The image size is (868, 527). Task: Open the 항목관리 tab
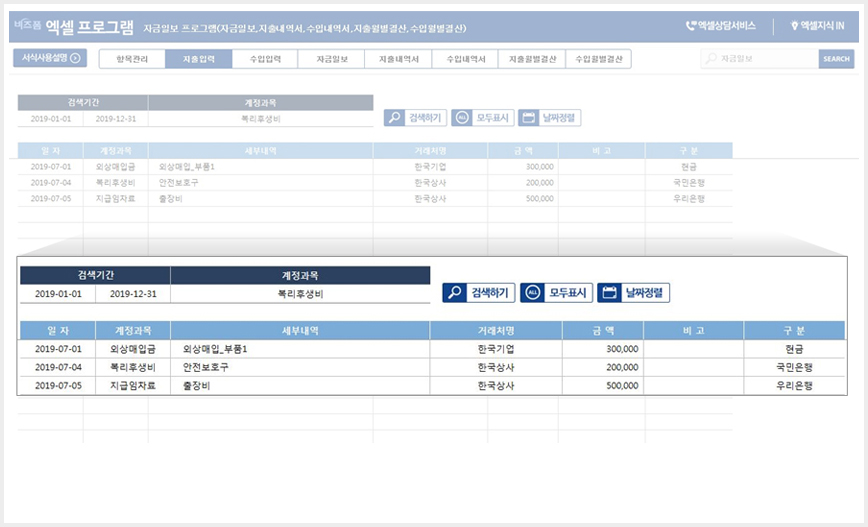click(x=132, y=59)
